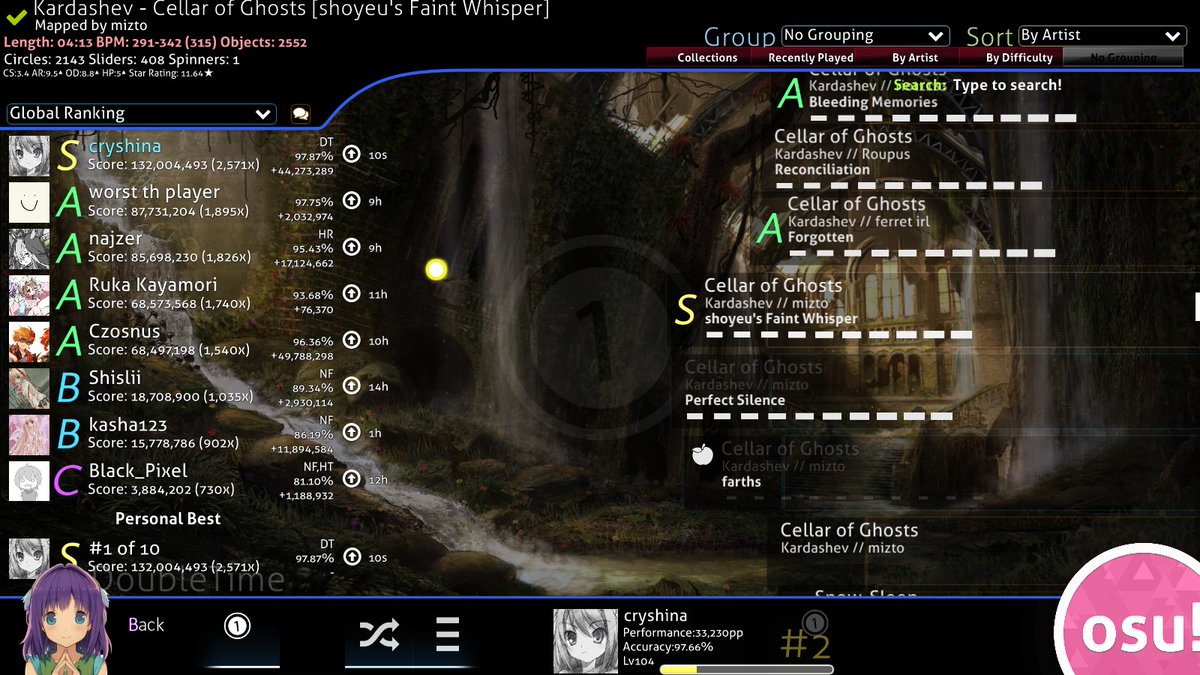Open najzer's leaderboard score entry
Screen dimensions: 1200x675
click(x=200, y=248)
